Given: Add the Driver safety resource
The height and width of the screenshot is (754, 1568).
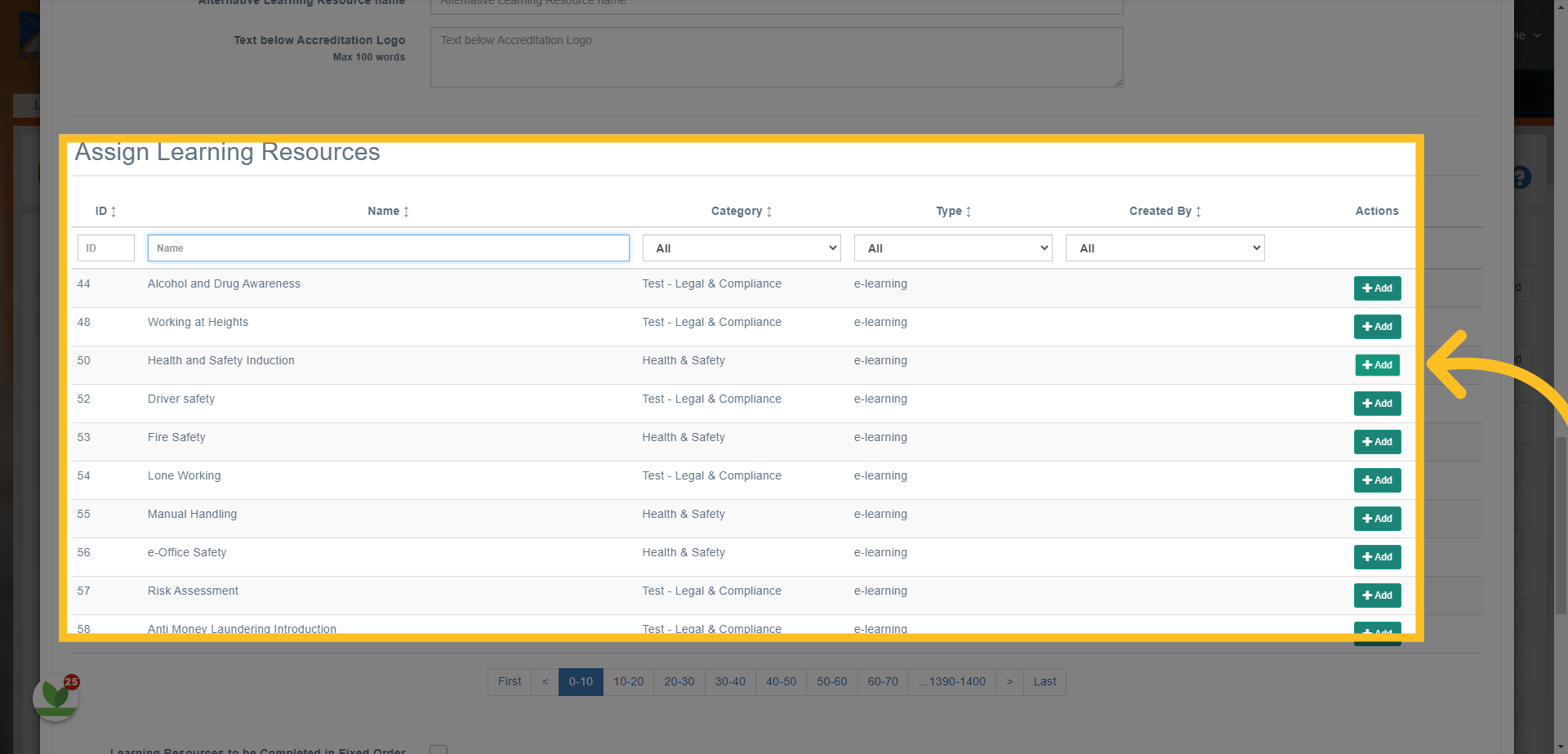Looking at the screenshot, I should [x=1377, y=404].
